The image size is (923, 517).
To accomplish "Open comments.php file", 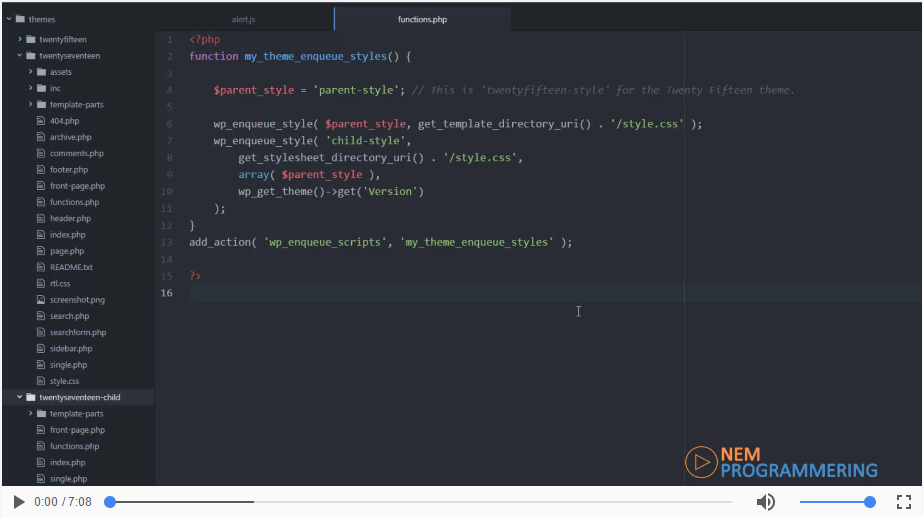I will 77,153.
